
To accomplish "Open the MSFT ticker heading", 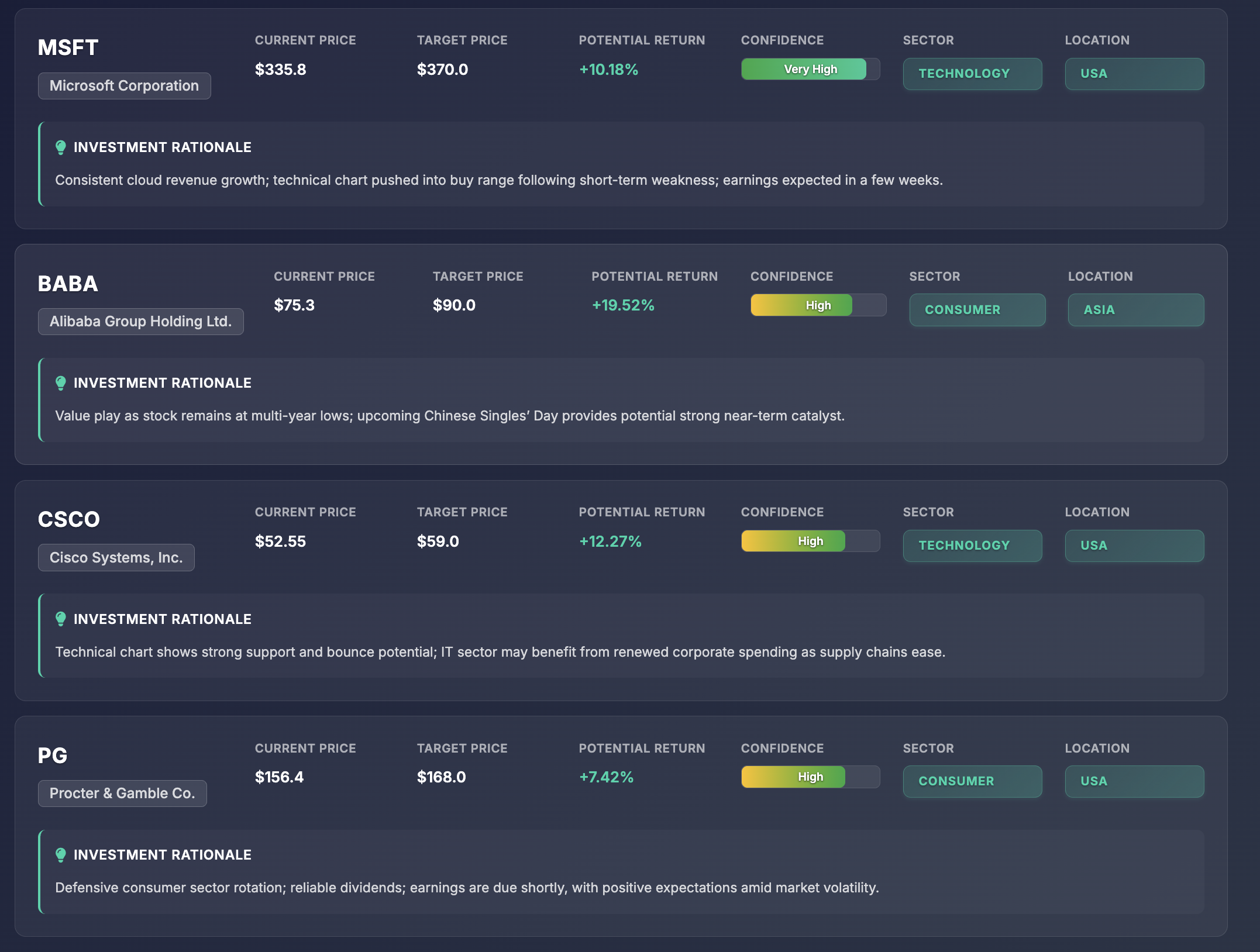I will [68, 47].
